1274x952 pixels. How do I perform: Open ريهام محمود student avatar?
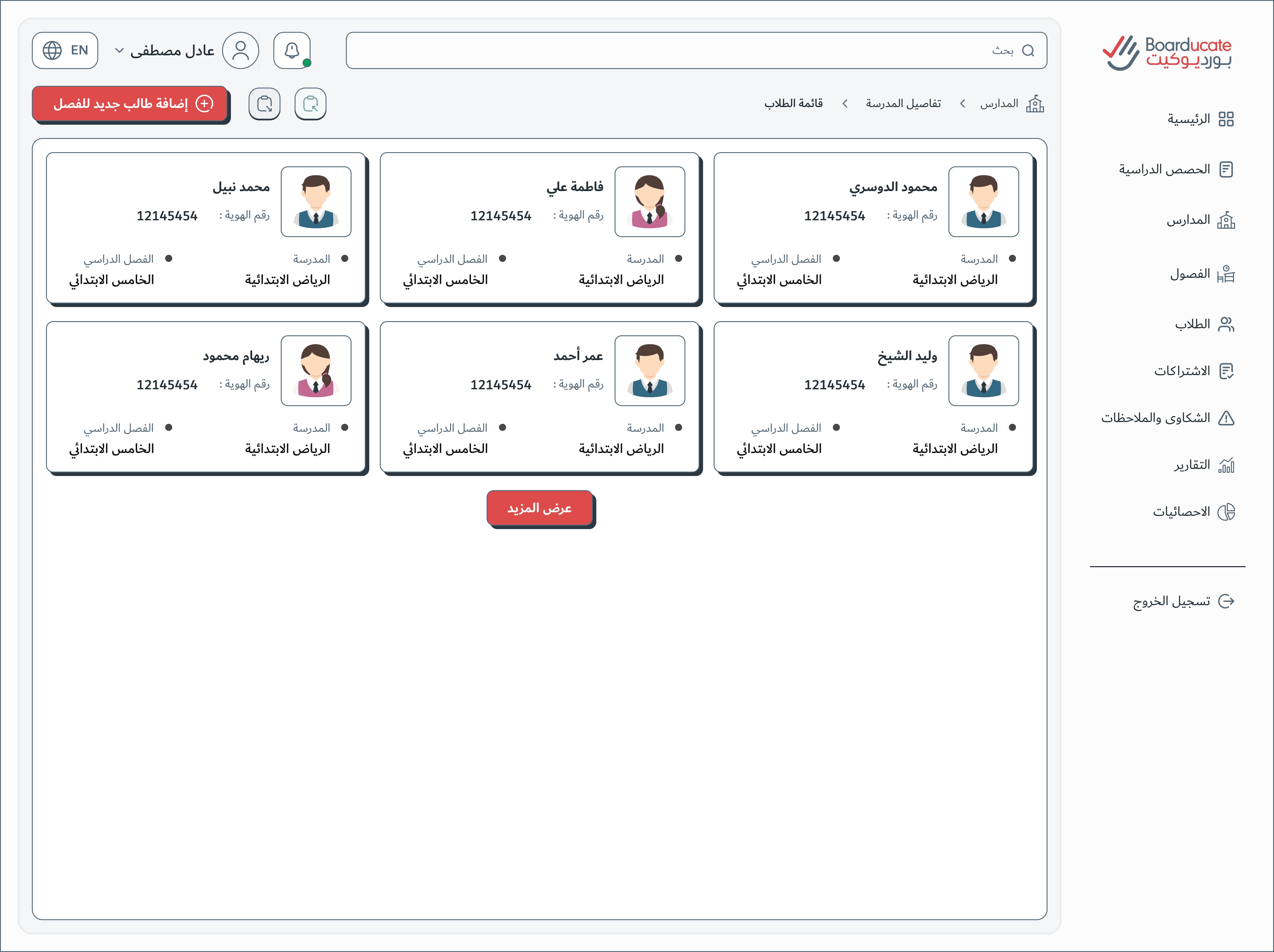[316, 371]
